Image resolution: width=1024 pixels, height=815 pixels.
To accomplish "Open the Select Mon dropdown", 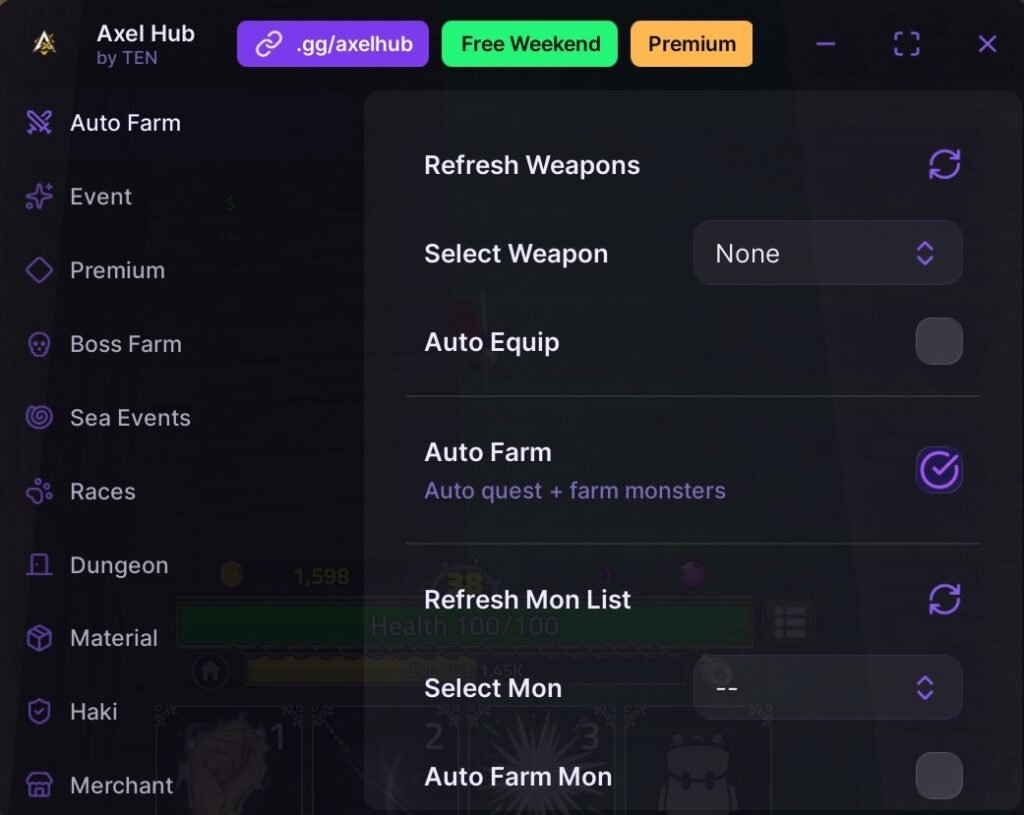I will [x=827, y=688].
